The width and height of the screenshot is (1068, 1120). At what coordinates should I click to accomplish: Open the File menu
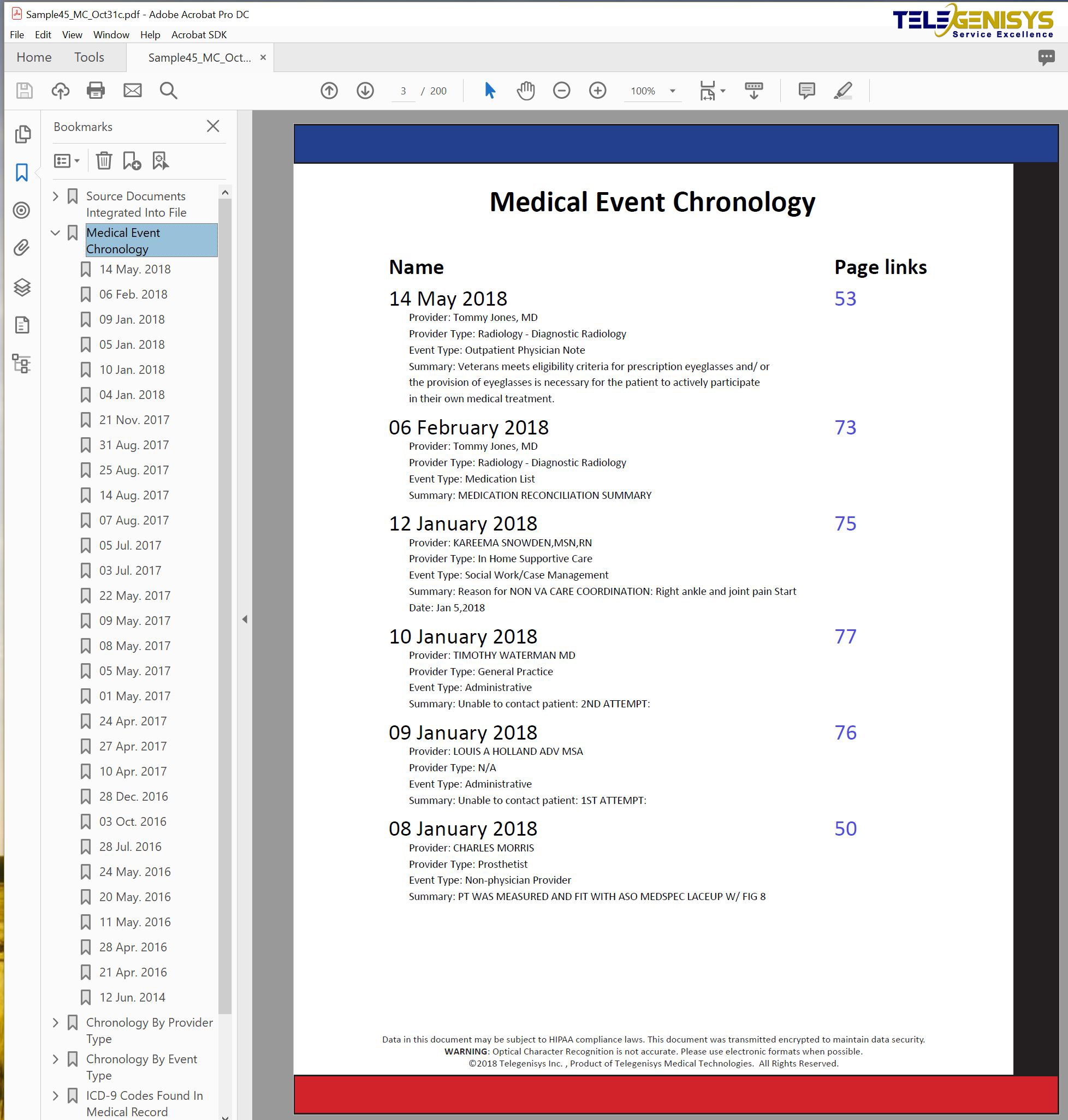click(x=17, y=35)
